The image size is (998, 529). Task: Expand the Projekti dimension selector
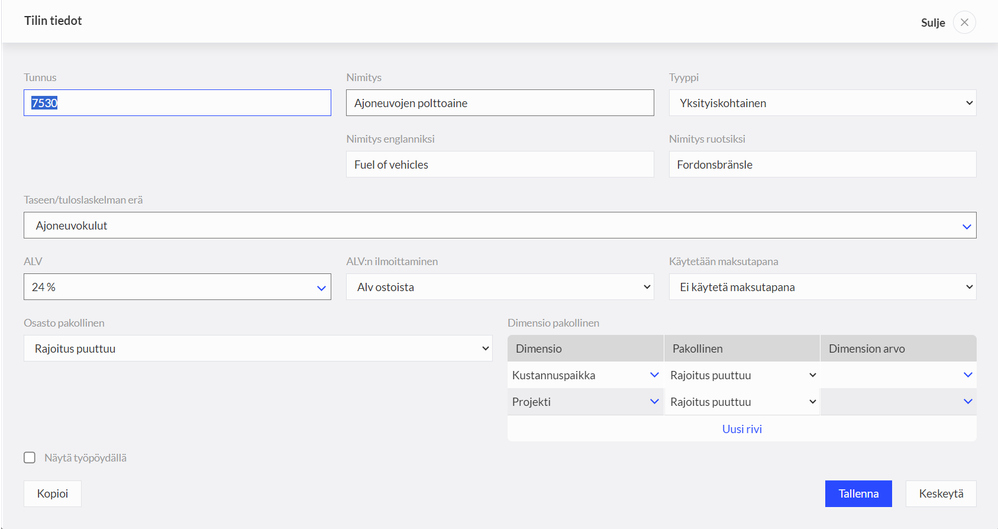(x=585, y=402)
